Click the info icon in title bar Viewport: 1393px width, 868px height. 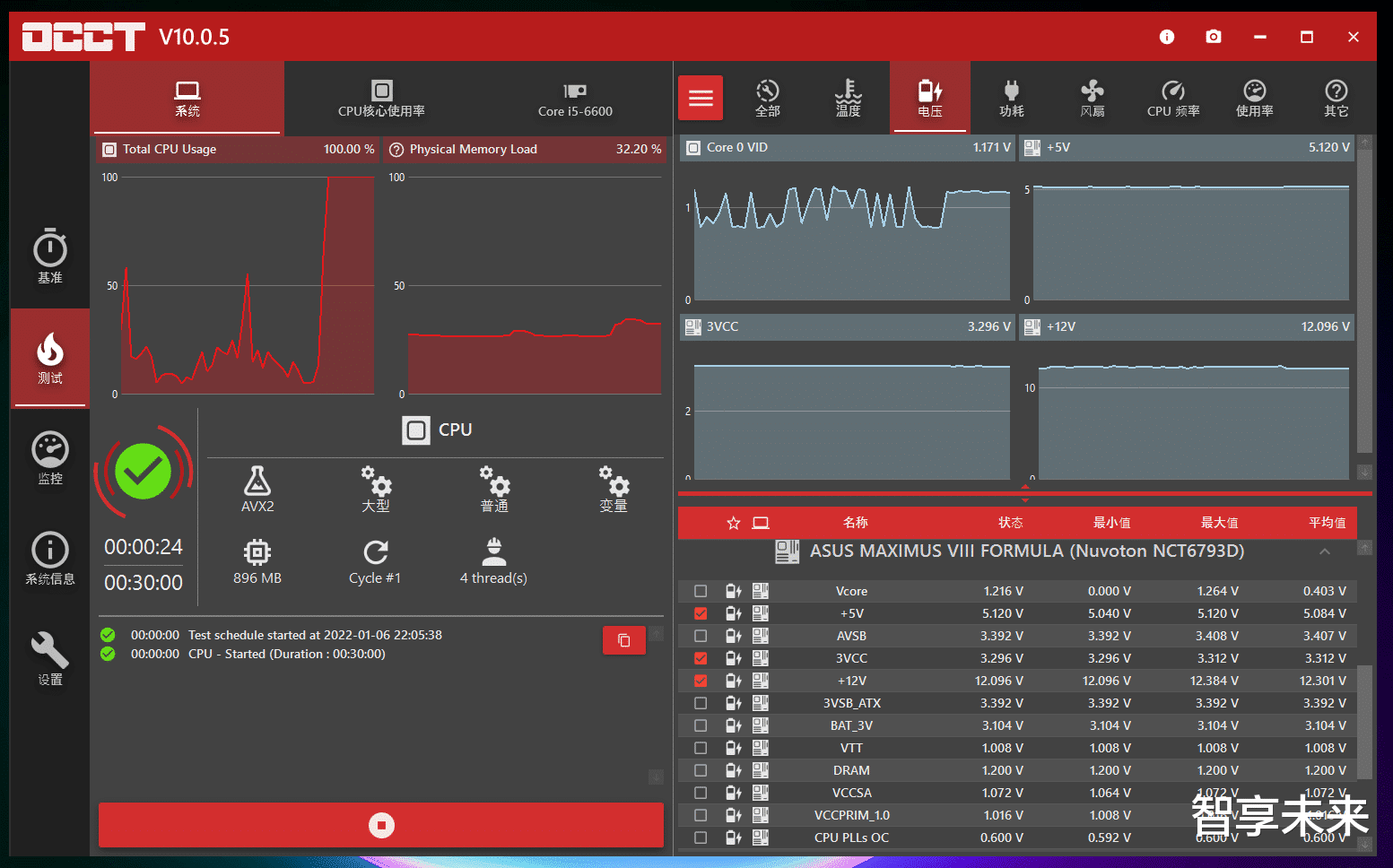(1167, 37)
